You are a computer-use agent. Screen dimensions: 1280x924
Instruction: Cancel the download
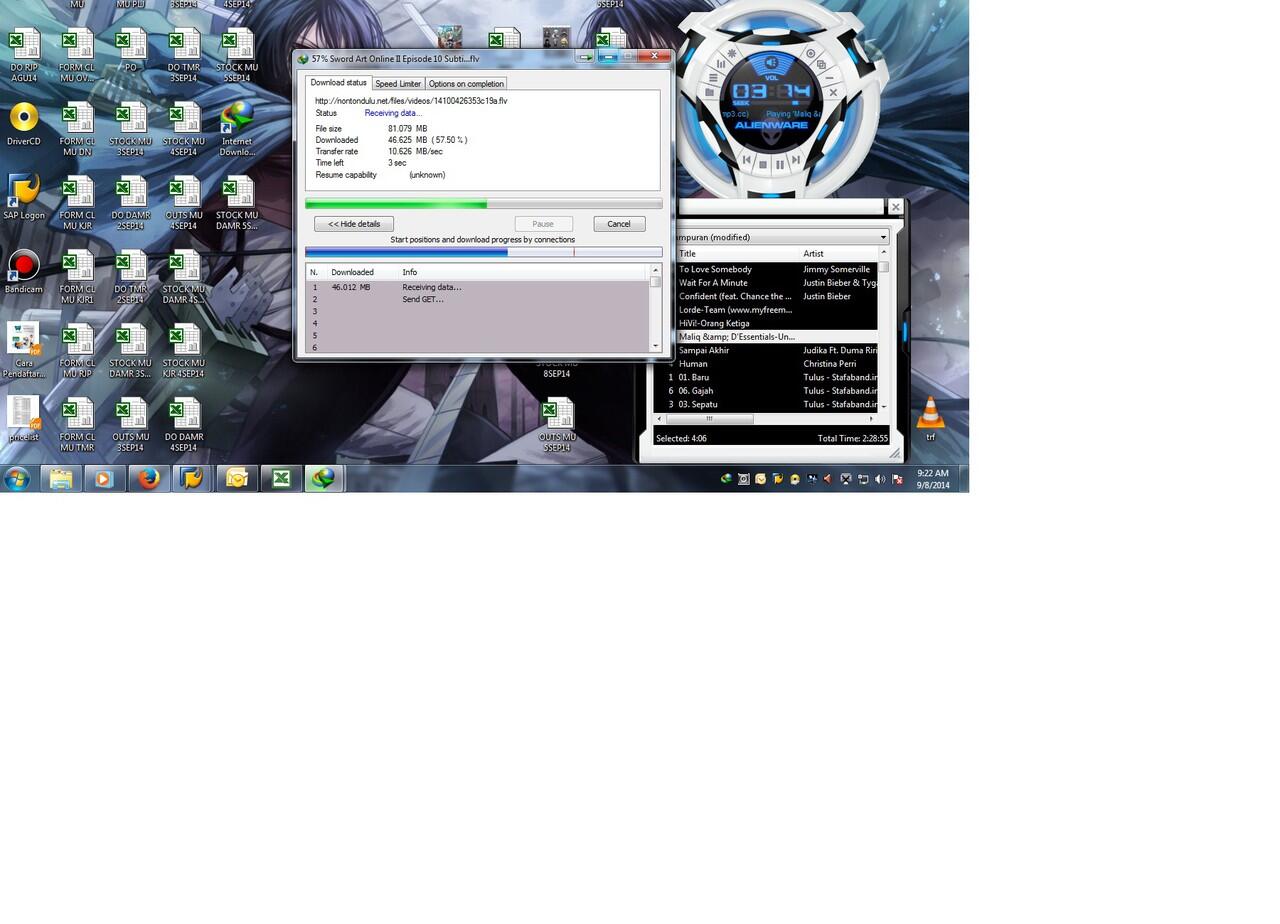pyautogui.click(x=619, y=224)
